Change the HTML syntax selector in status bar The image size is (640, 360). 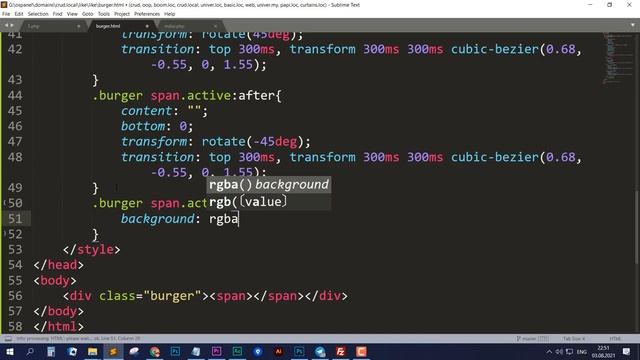pyautogui.click(x=615, y=339)
